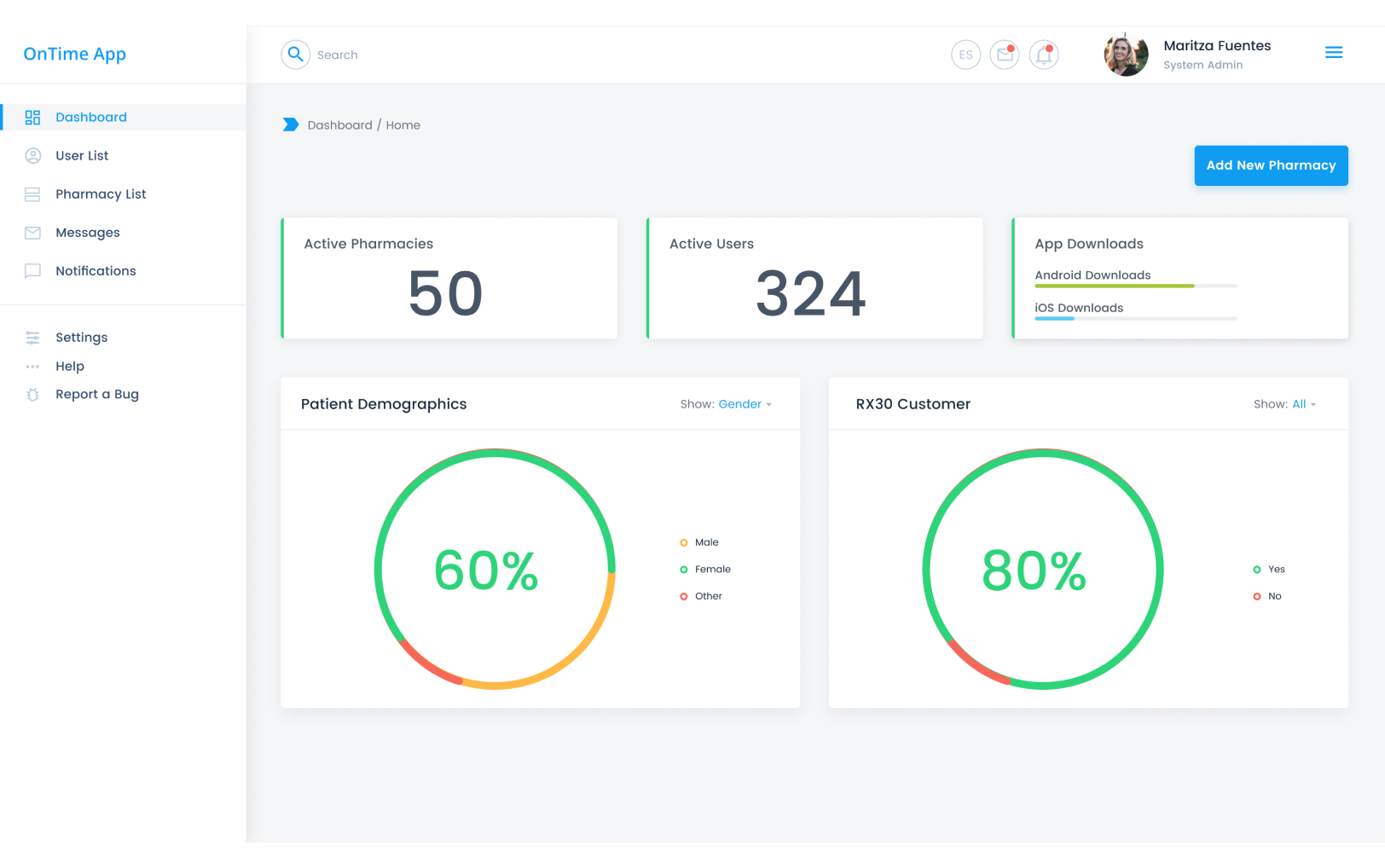This screenshot has width=1385, height=868.
Task: Click the OnTime App logo
Action: coord(75,54)
